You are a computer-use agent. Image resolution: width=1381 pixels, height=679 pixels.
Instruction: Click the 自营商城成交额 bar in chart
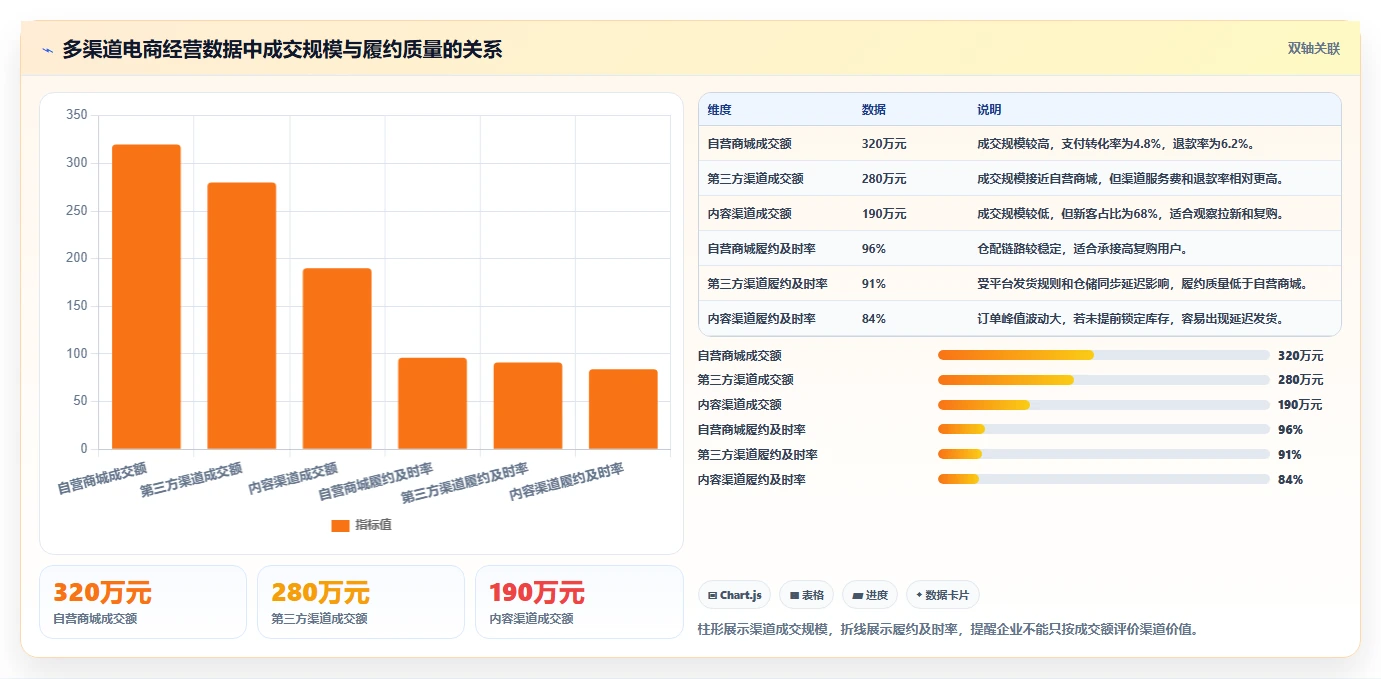click(x=146, y=297)
